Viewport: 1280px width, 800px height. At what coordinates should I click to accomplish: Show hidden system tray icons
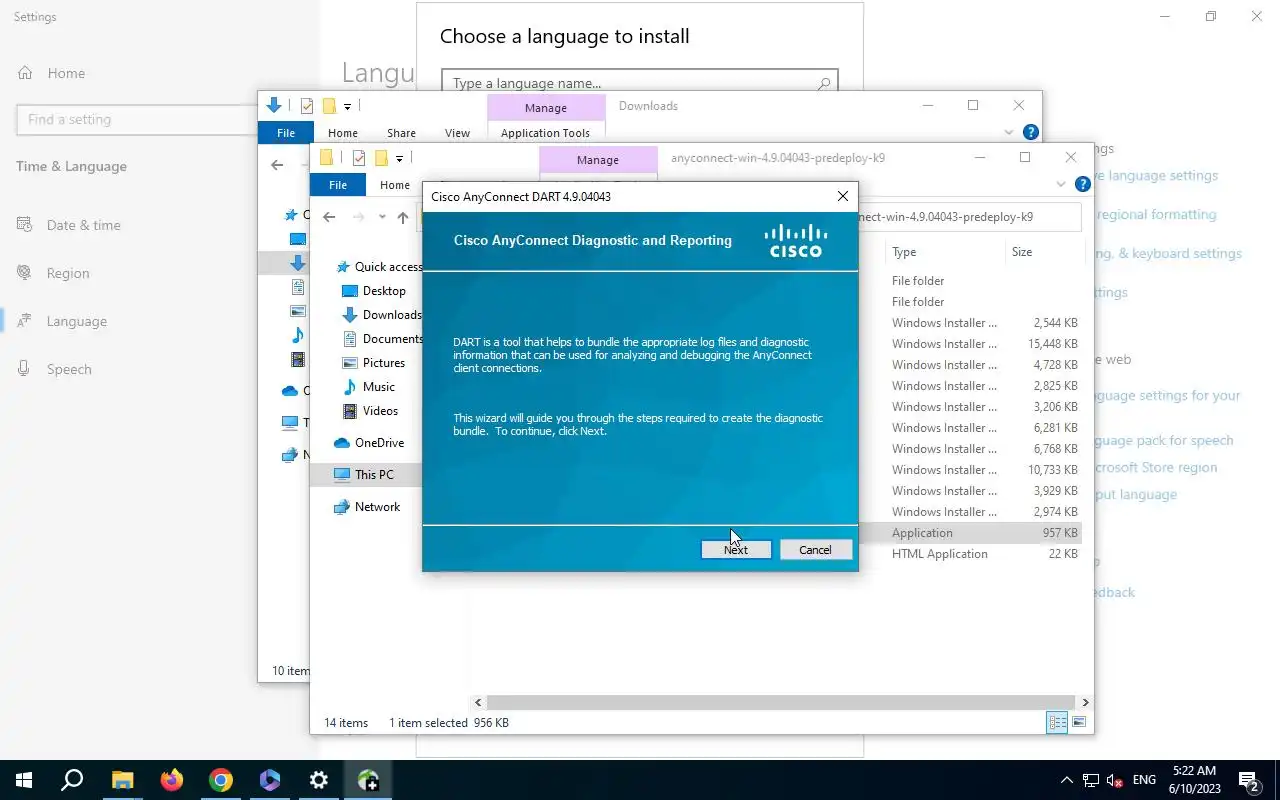point(1066,780)
